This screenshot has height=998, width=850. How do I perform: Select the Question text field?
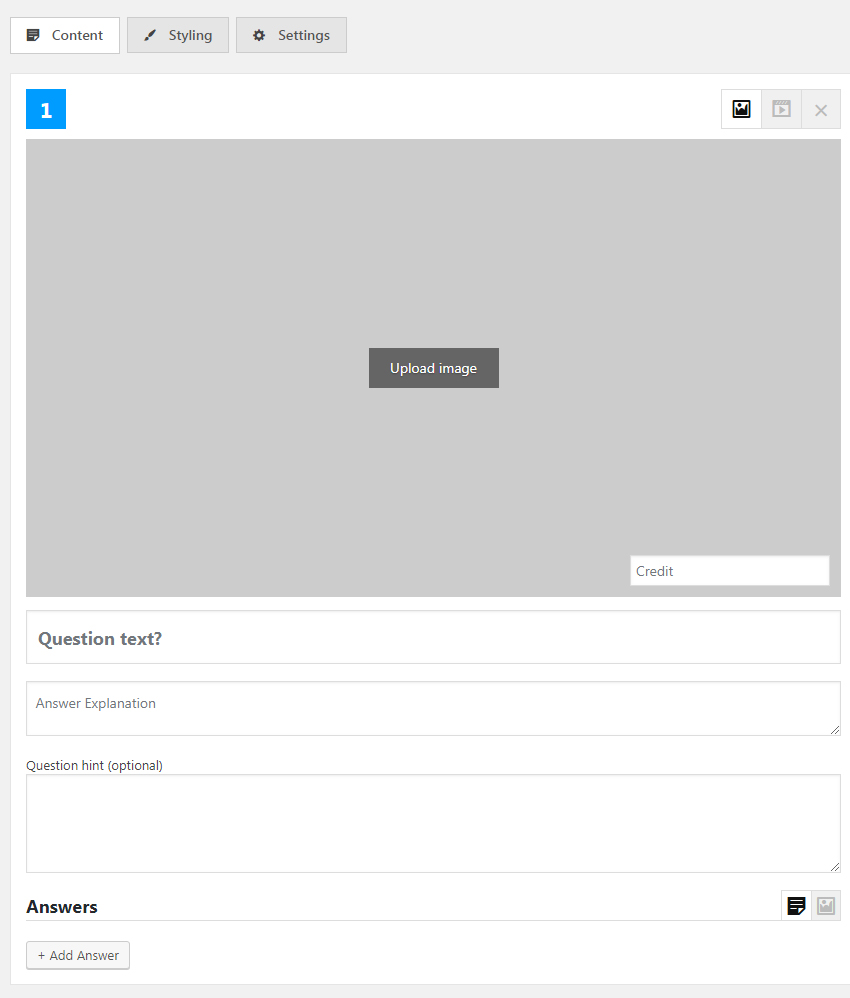point(433,637)
